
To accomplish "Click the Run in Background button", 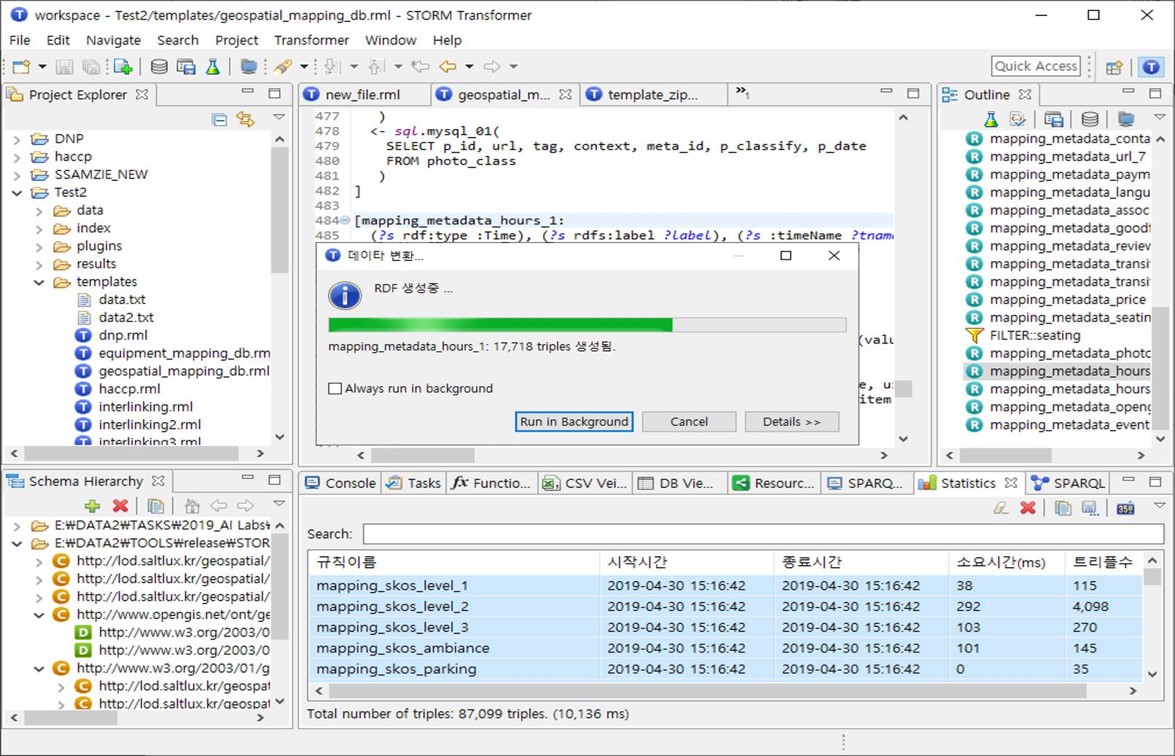I will point(574,421).
